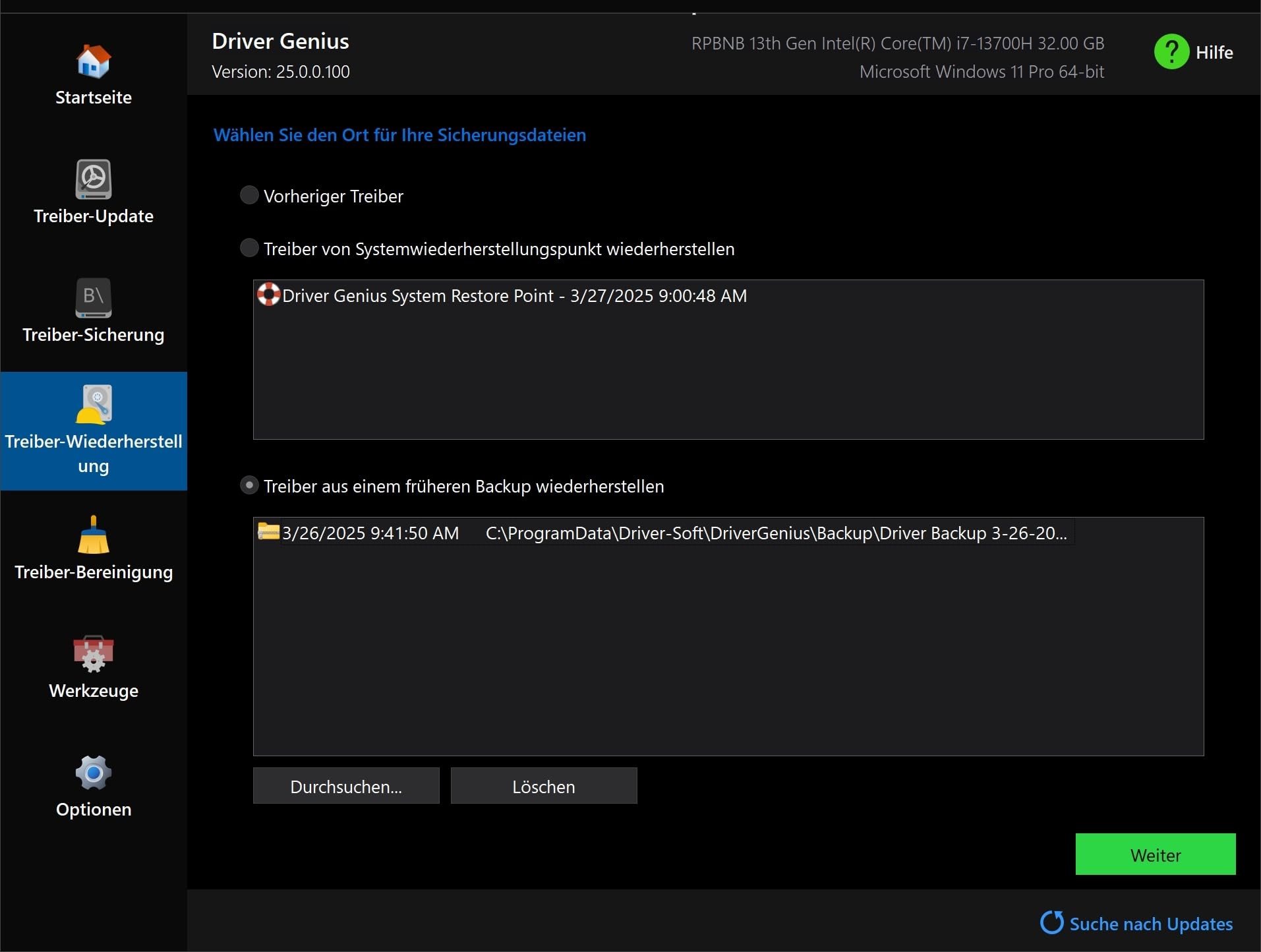Screen dimensions: 1261x952
Task: Go to the Startseite menu label
Action: click(x=94, y=98)
